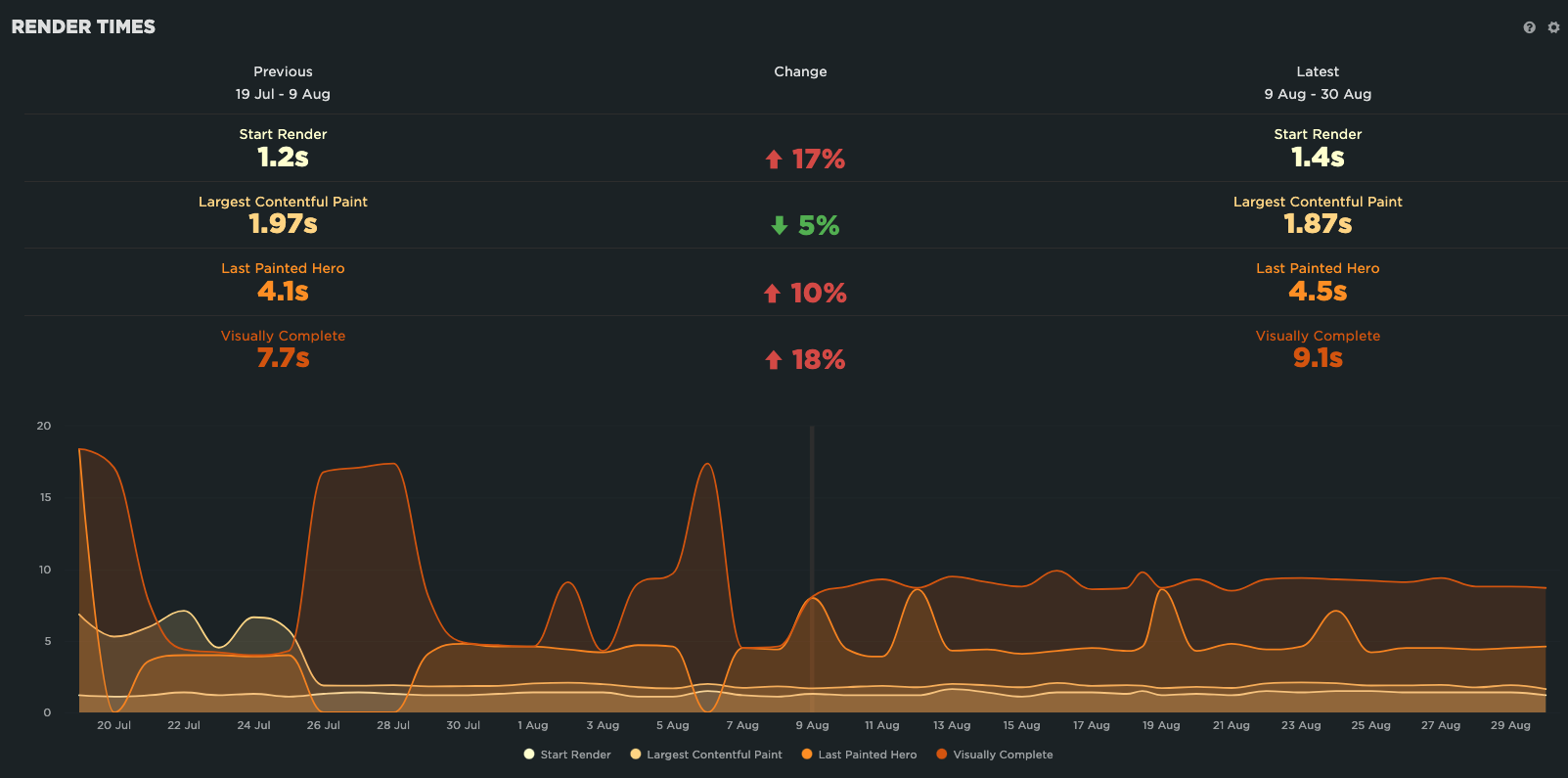This screenshot has width=1568, height=778.
Task: Click previous Largest Contentful Paint 1.97s value
Action: (x=283, y=224)
